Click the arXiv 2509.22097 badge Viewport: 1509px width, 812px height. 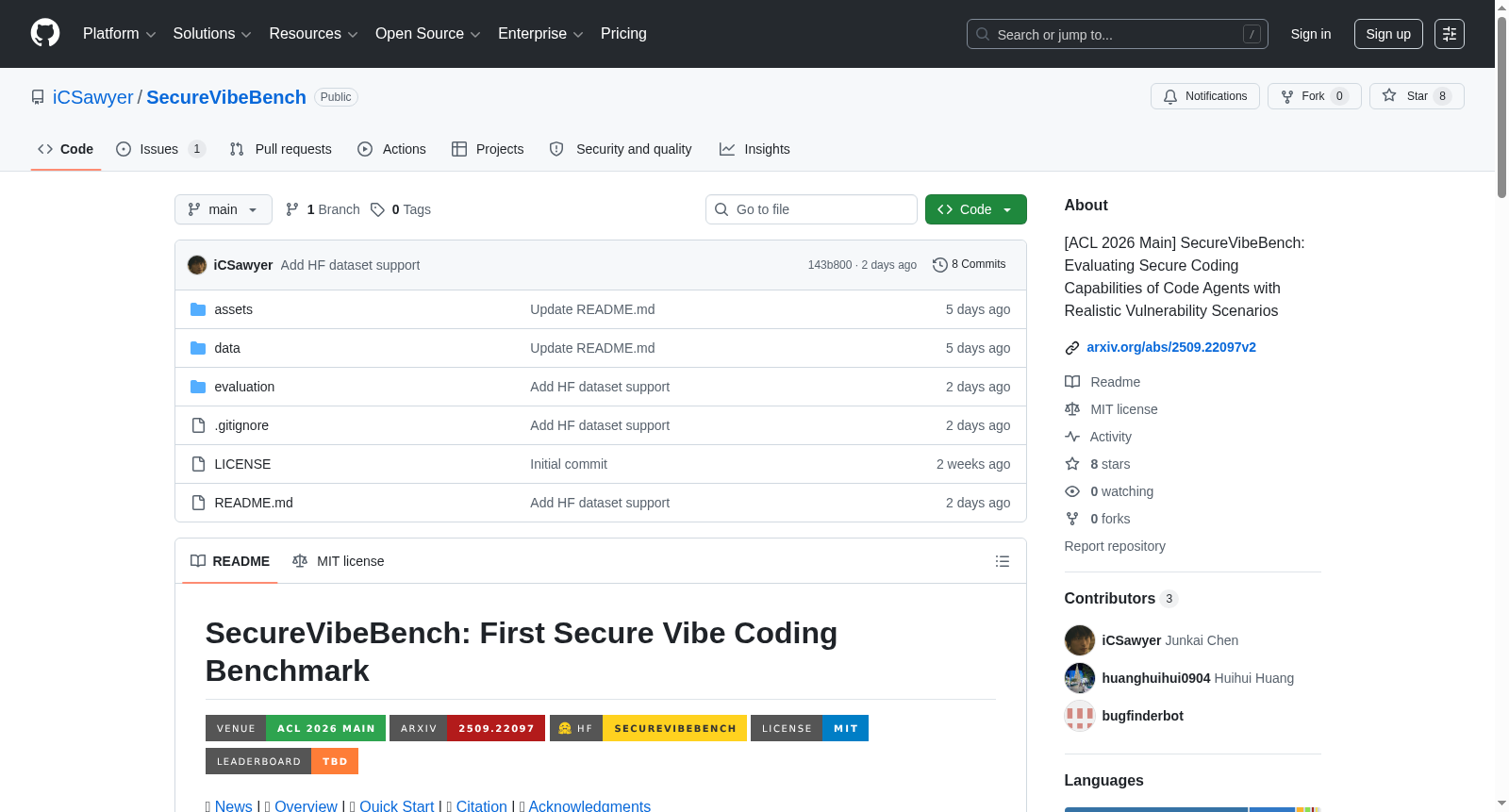pos(467,728)
